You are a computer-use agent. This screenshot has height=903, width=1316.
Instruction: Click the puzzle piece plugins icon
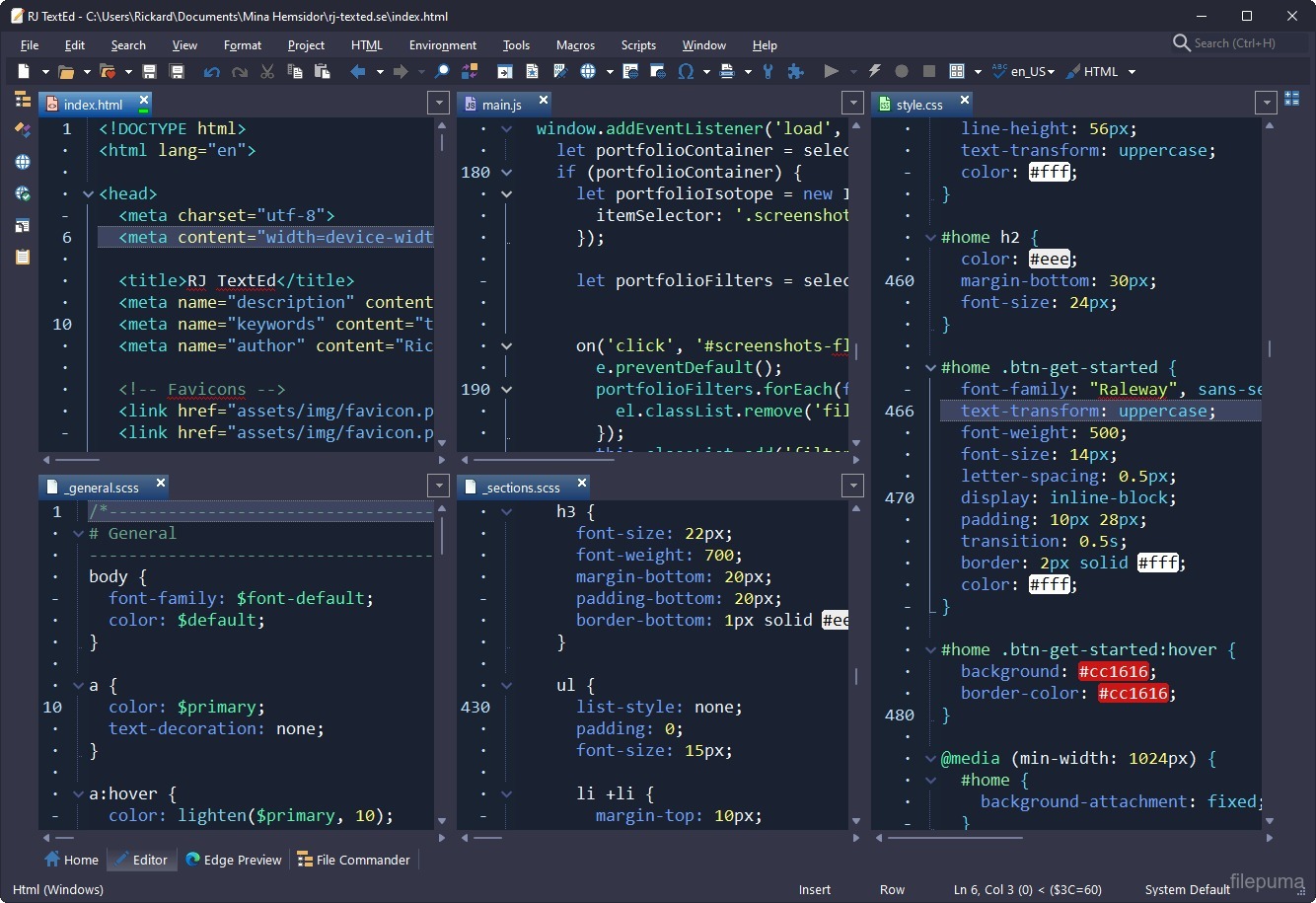(x=796, y=72)
